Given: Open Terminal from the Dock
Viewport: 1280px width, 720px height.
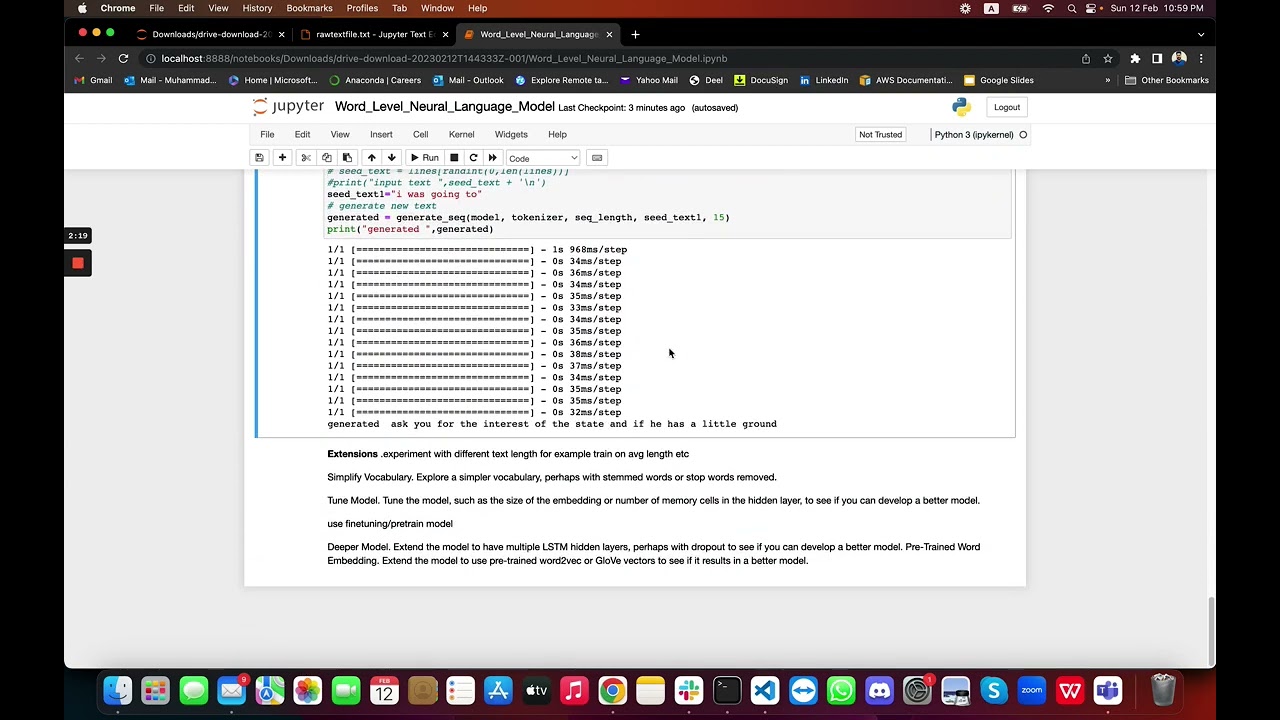Looking at the screenshot, I should (727, 690).
